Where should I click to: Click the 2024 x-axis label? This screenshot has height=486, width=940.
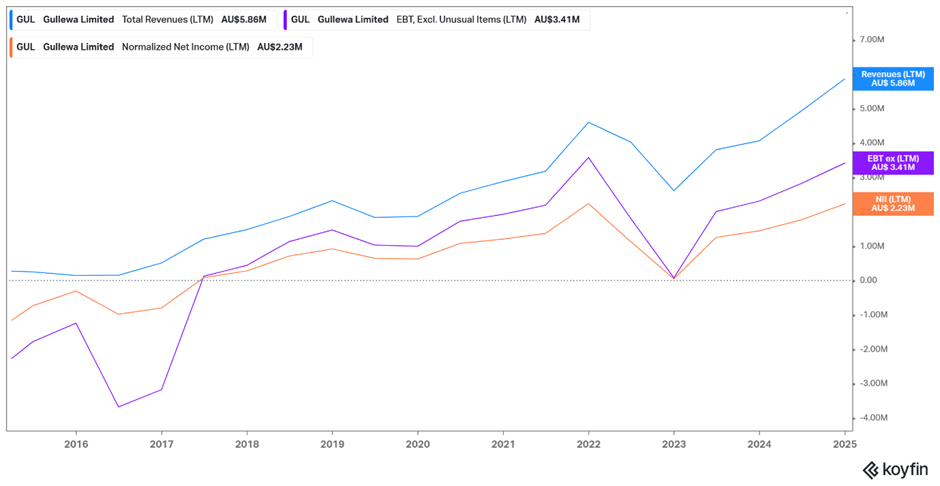[759, 445]
